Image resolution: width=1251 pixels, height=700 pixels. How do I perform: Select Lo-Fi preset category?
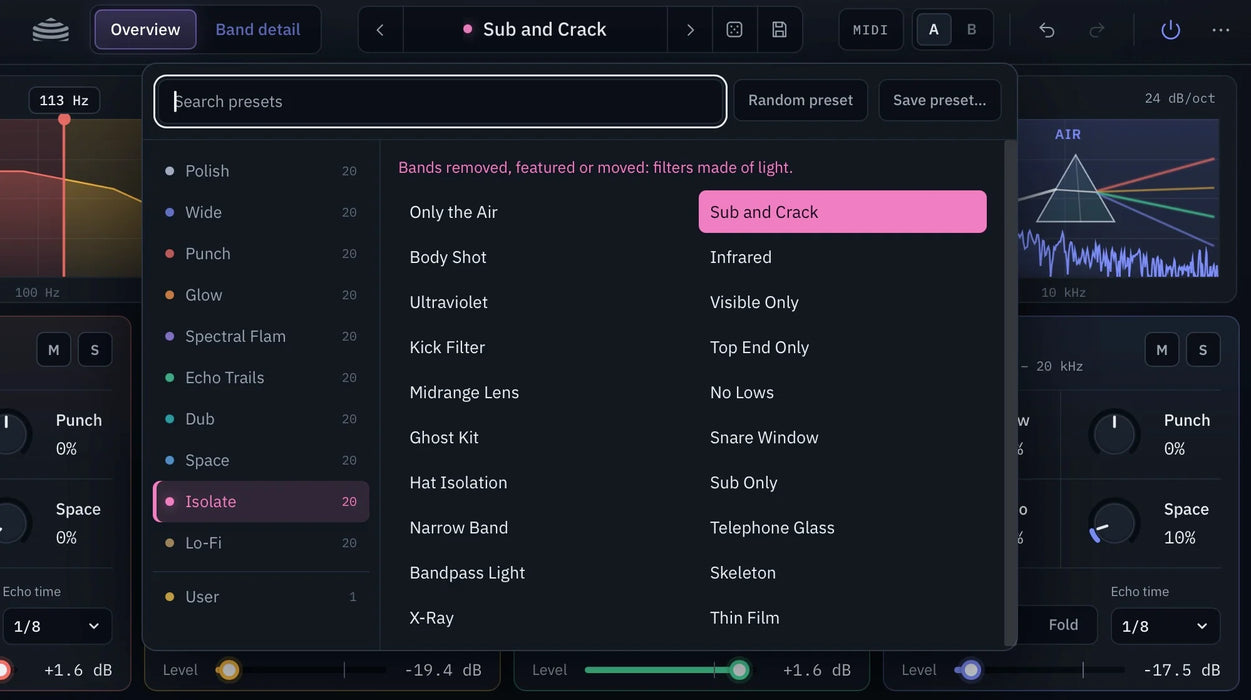(x=261, y=543)
